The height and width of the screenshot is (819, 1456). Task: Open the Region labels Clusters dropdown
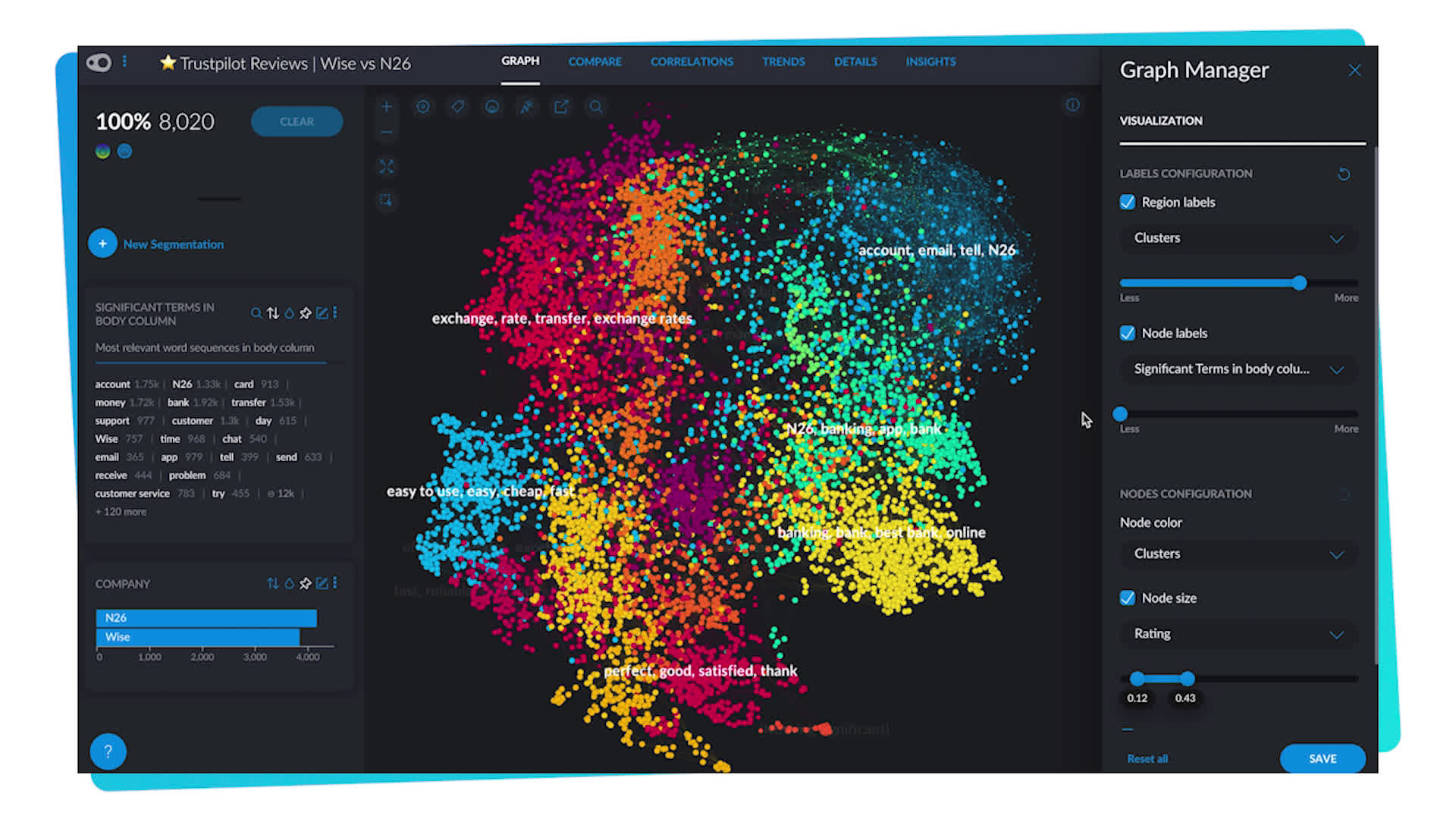(x=1238, y=239)
